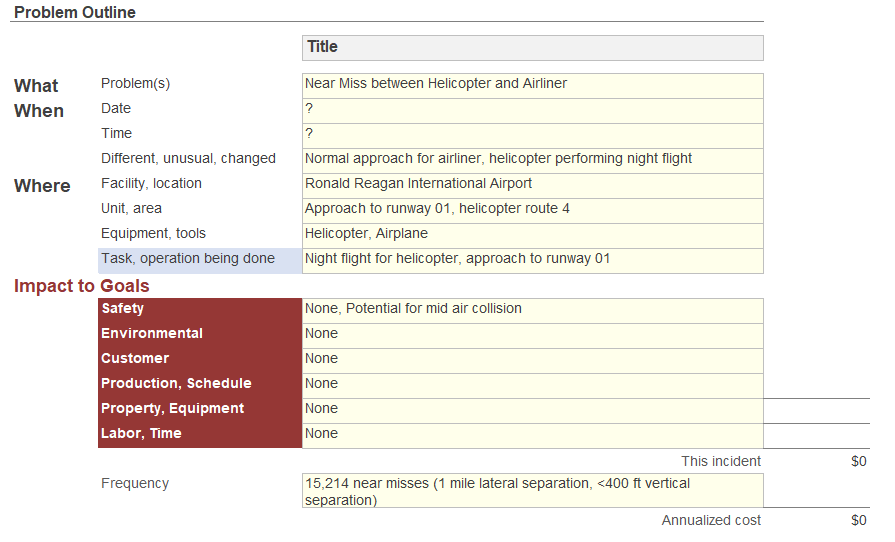The height and width of the screenshot is (542, 895).
Task: Click the Date value field
Action: pos(532,110)
